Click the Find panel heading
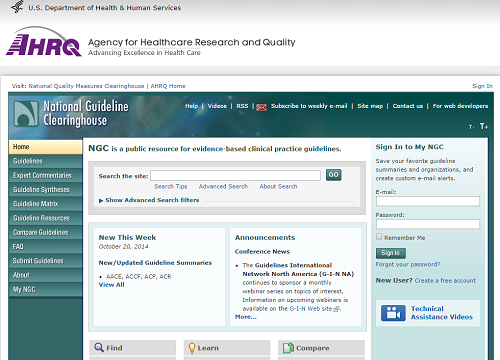Screen dimensions: 500x360 tap(114, 348)
